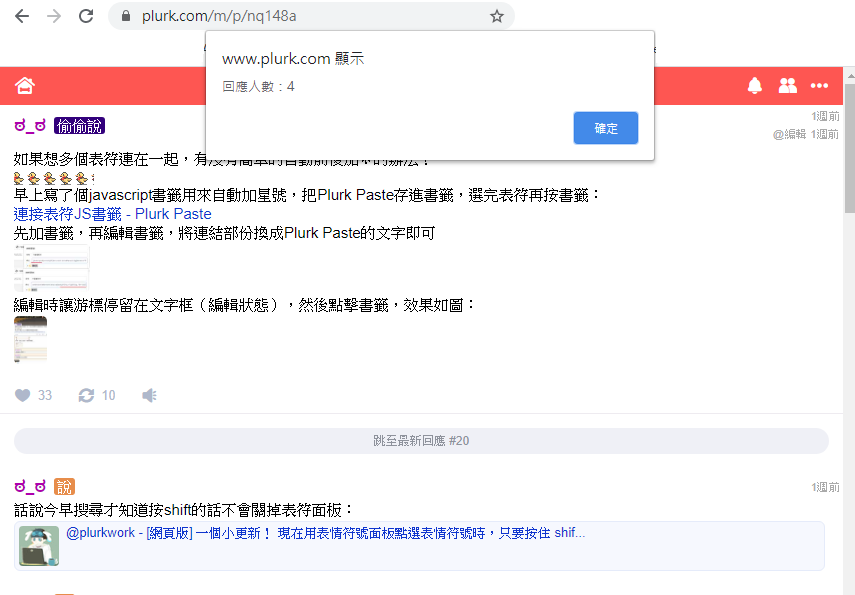Like the plurk with the heart icon
This screenshot has height=595, width=855.
(22, 395)
